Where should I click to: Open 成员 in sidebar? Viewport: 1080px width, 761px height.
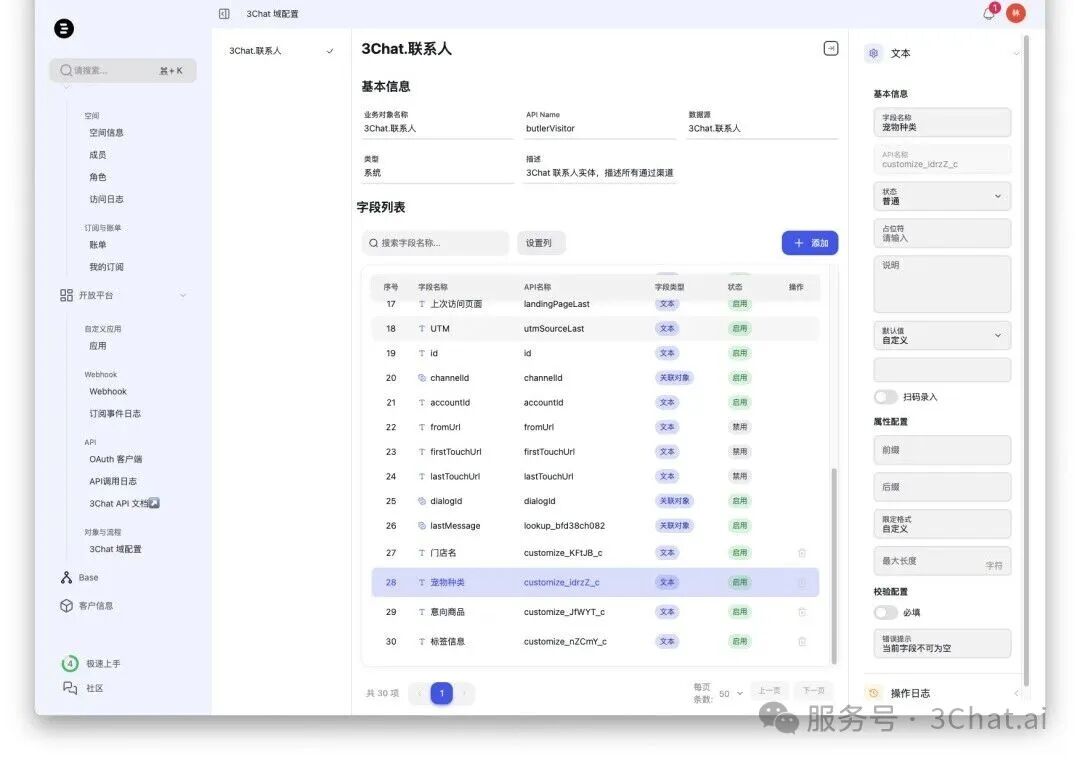coord(98,155)
